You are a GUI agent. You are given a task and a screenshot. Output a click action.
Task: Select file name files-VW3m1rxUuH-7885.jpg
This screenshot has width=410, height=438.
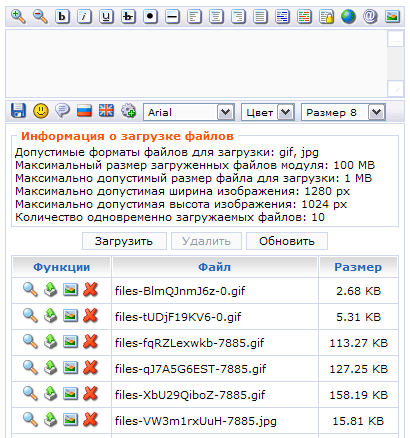(196, 421)
